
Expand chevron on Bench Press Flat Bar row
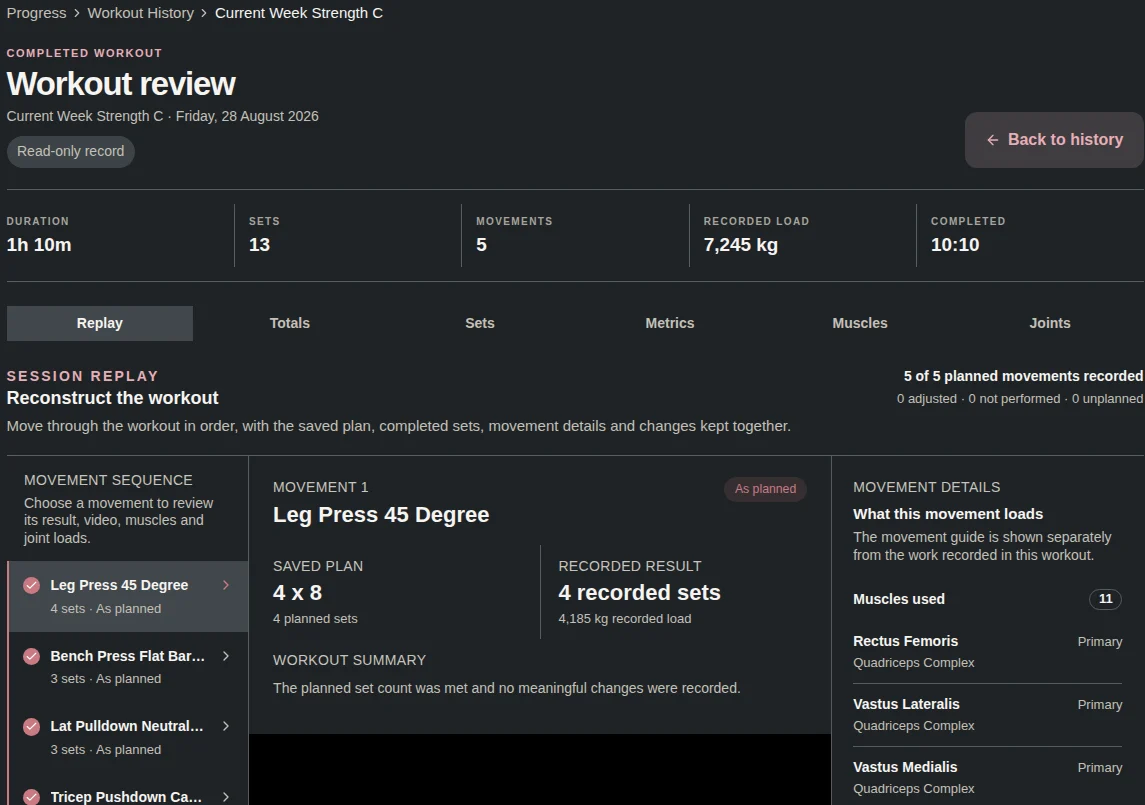click(226, 656)
